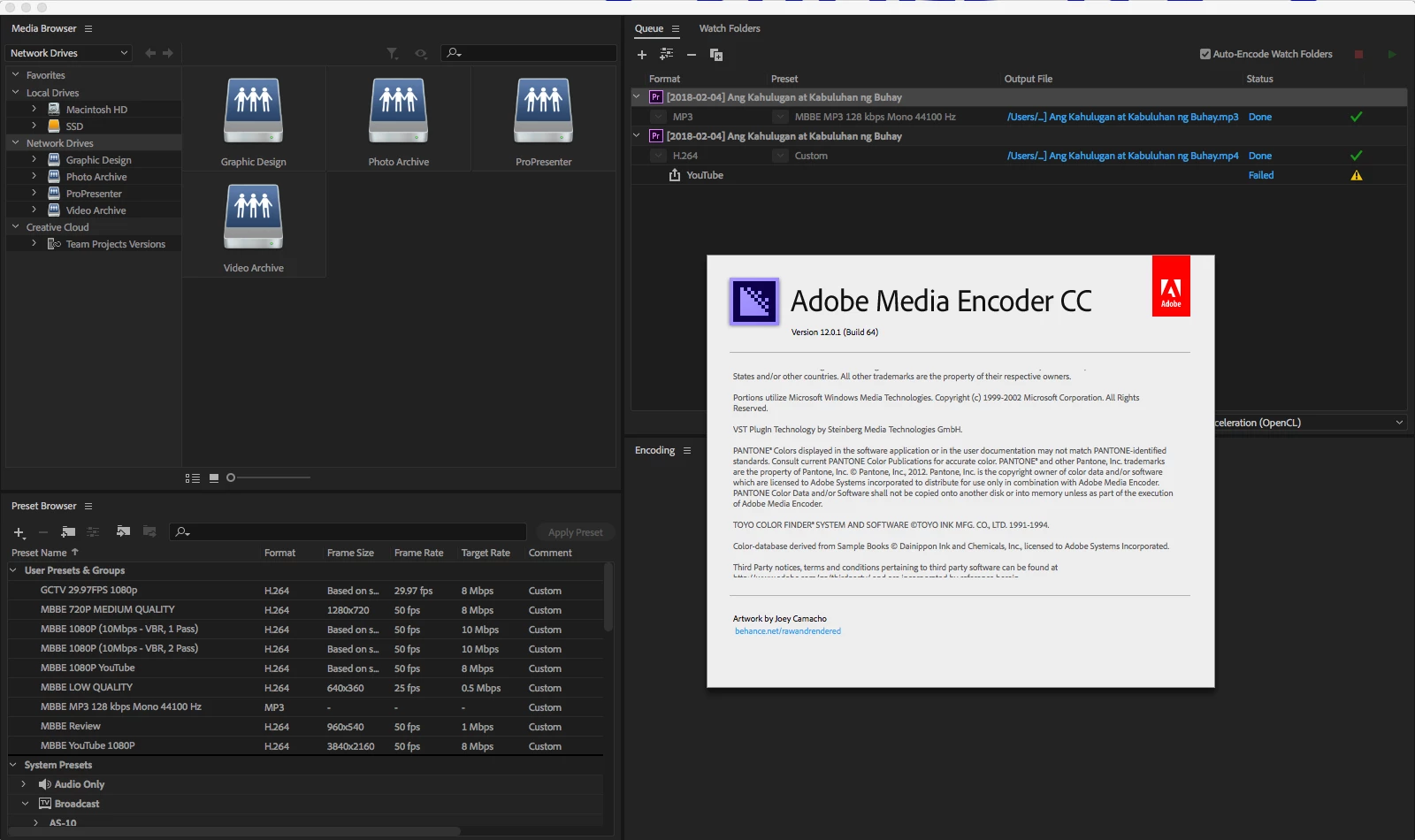Click the Adobe logo in the About dialog
The height and width of the screenshot is (840, 1415).
point(1171,286)
